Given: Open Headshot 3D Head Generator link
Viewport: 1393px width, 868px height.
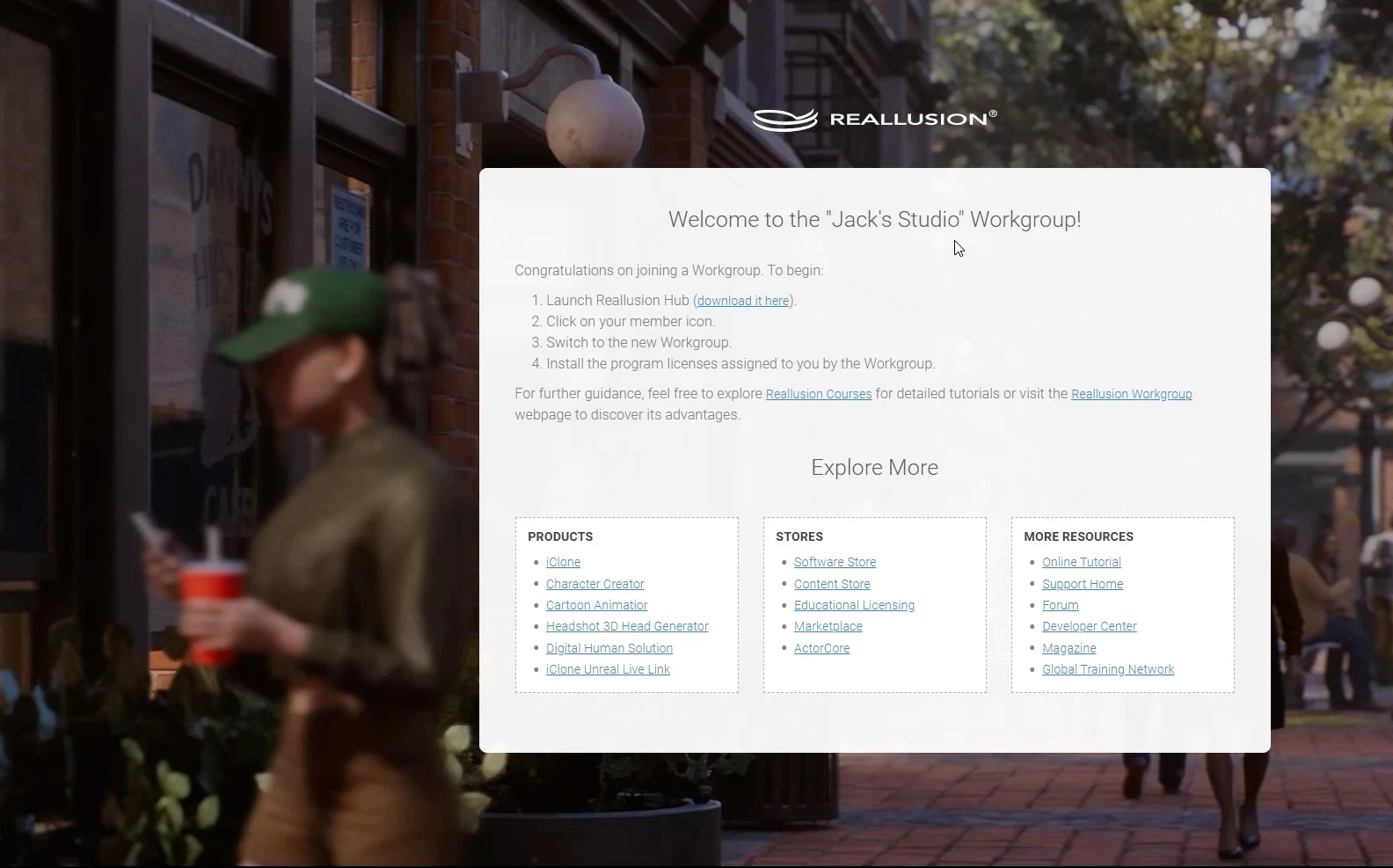Looking at the screenshot, I should 627,626.
